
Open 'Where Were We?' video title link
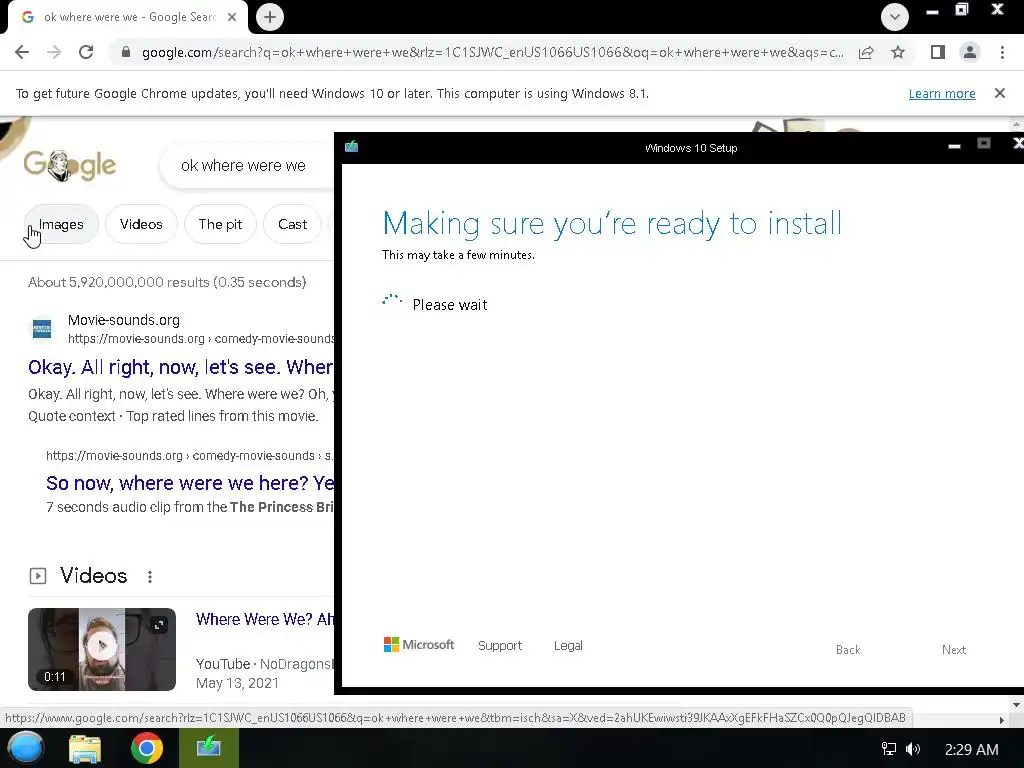[264, 619]
